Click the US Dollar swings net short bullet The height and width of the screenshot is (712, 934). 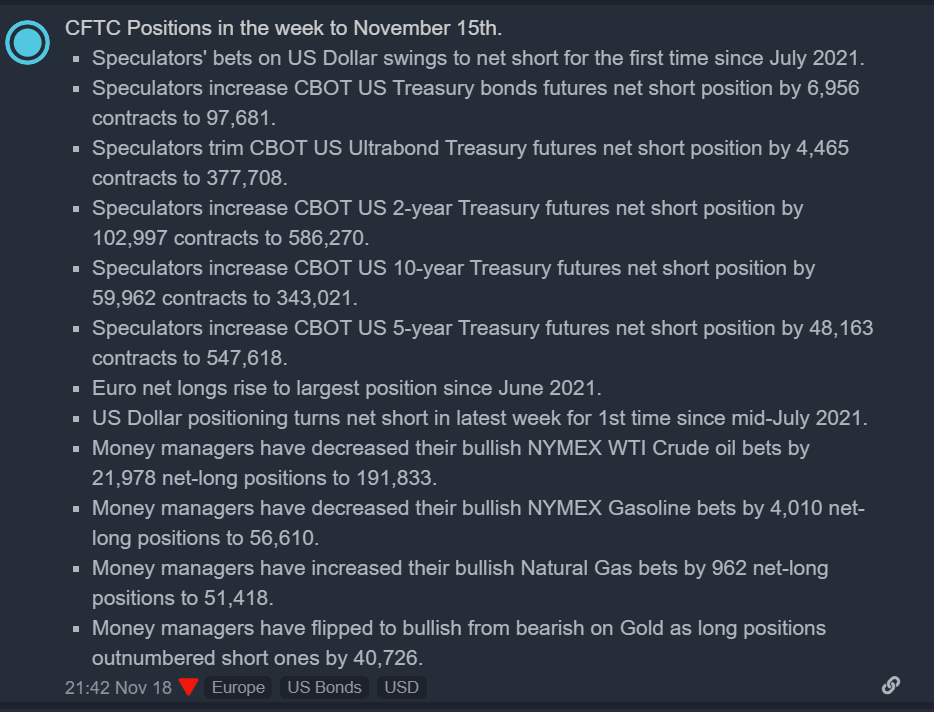pos(478,58)
